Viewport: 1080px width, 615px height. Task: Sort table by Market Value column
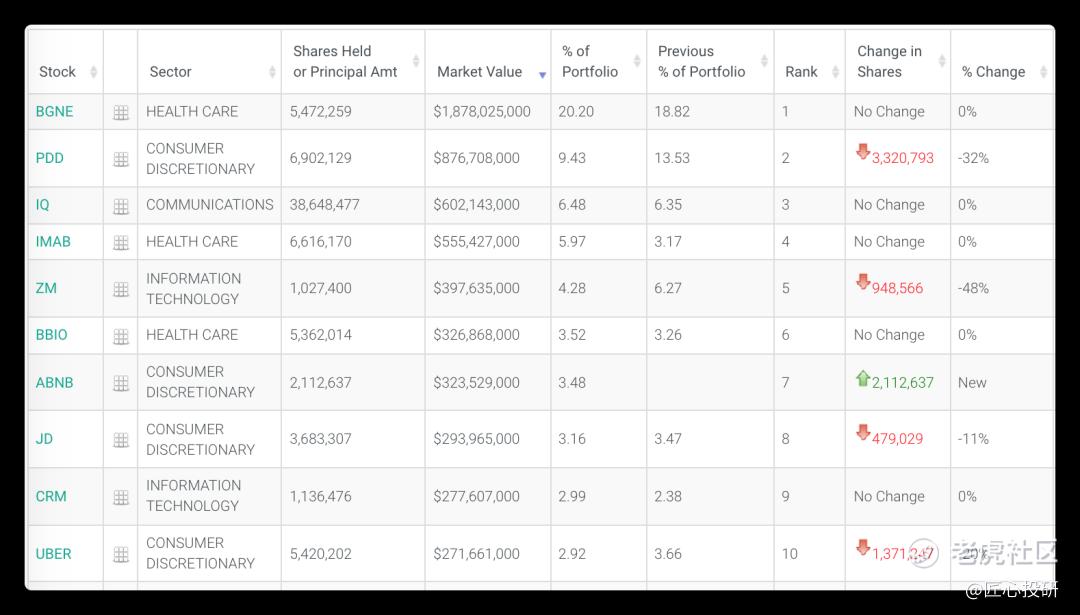tap(480, 72)
